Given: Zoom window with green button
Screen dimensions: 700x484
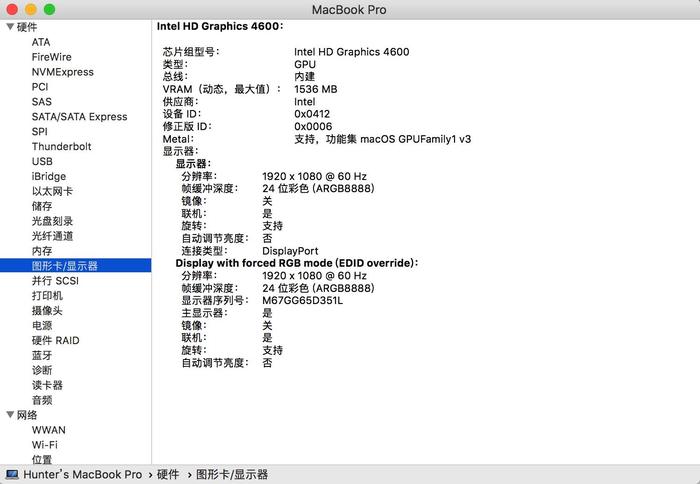Looking at the screenshot, I should (50, 9).
